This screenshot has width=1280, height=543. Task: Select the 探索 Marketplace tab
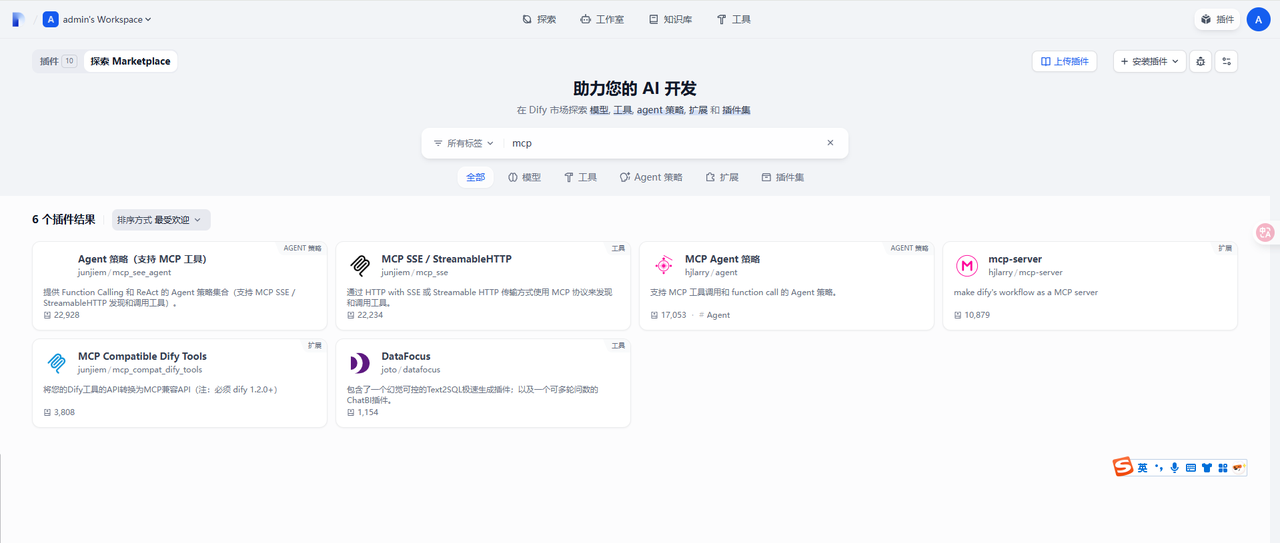tap(130, 61)
